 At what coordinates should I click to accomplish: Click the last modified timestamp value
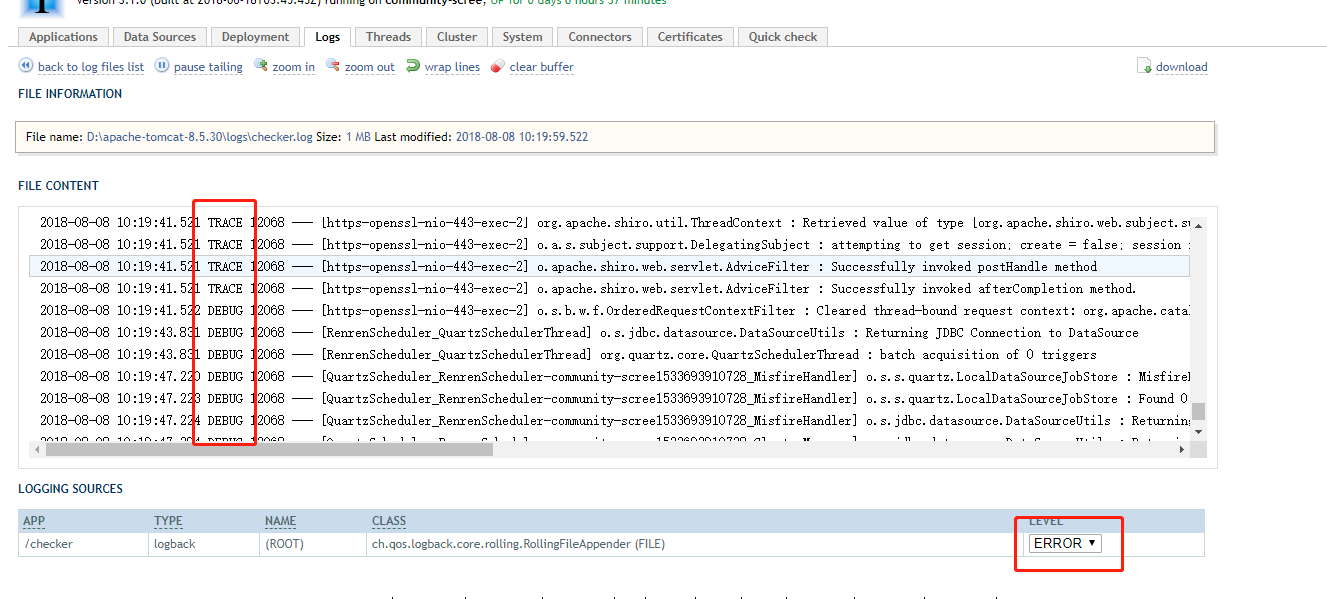pyautogui.click(x=522, y=137)
